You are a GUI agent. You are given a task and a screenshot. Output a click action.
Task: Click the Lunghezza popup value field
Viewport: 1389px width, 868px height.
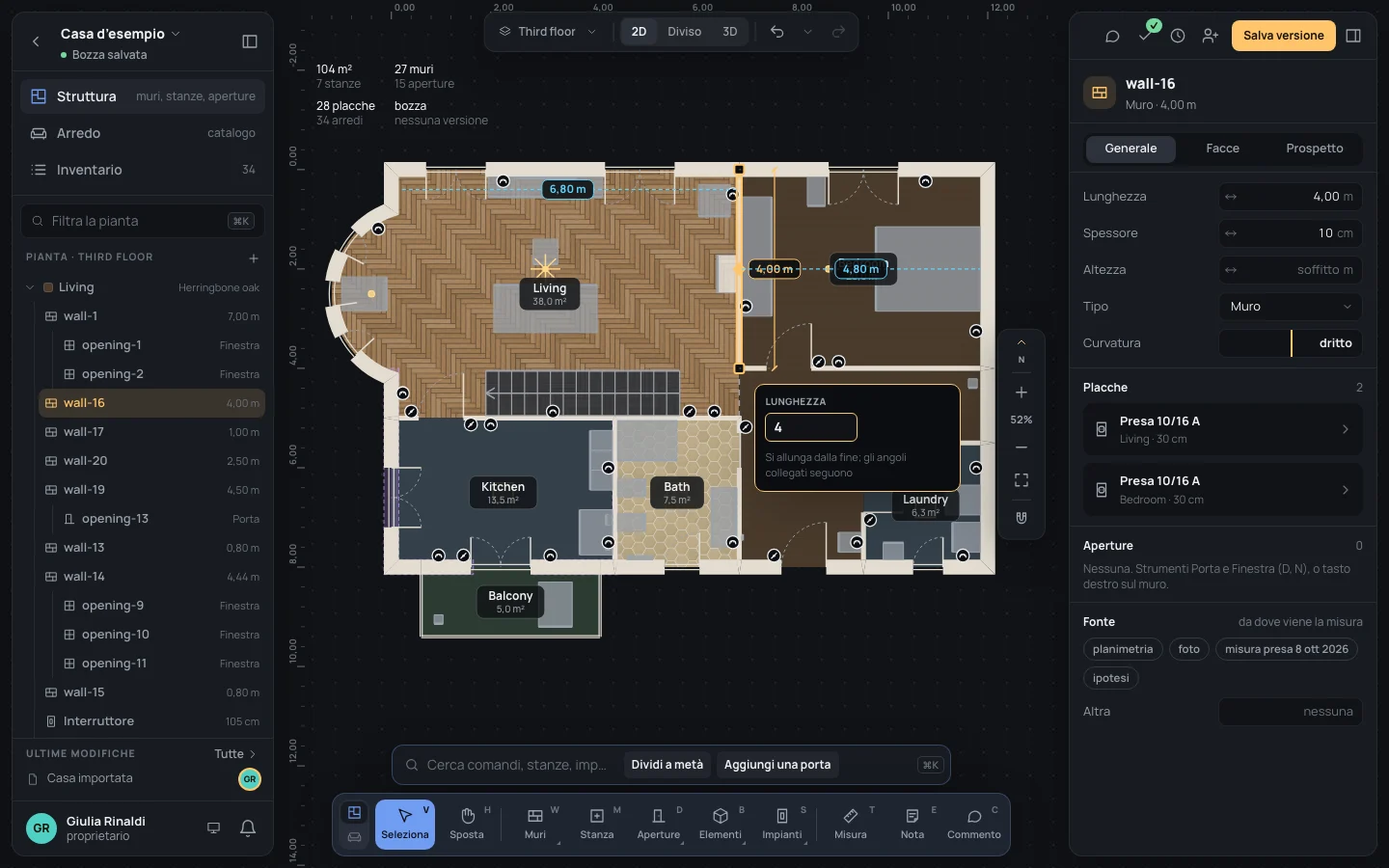pos(811,427)
